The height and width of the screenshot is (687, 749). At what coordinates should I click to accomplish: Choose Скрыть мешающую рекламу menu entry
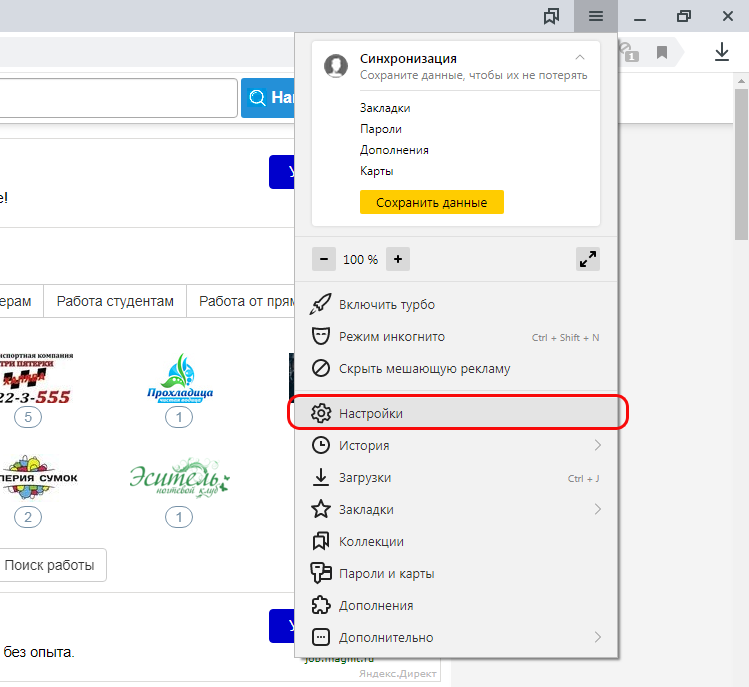(424, 368)
